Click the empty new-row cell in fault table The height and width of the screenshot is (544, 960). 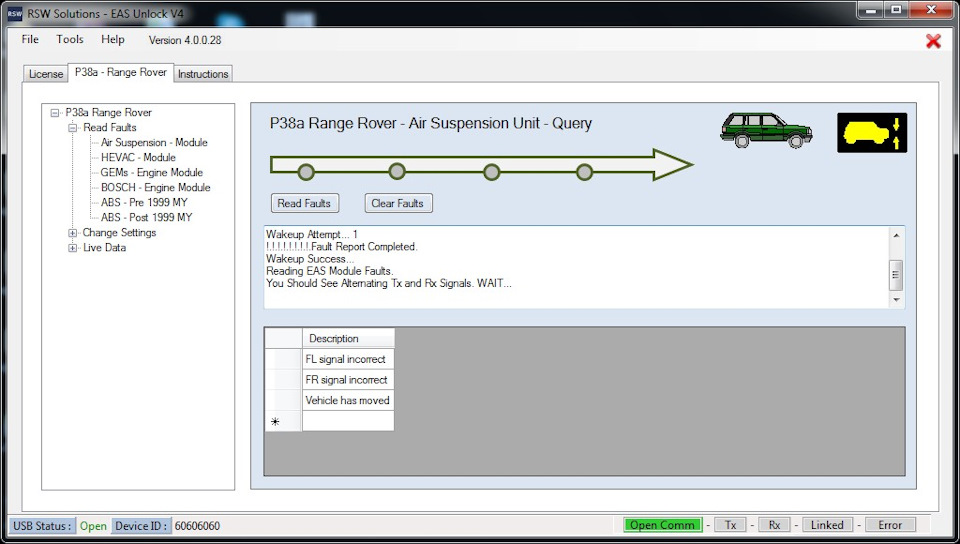tap(348, 421)
